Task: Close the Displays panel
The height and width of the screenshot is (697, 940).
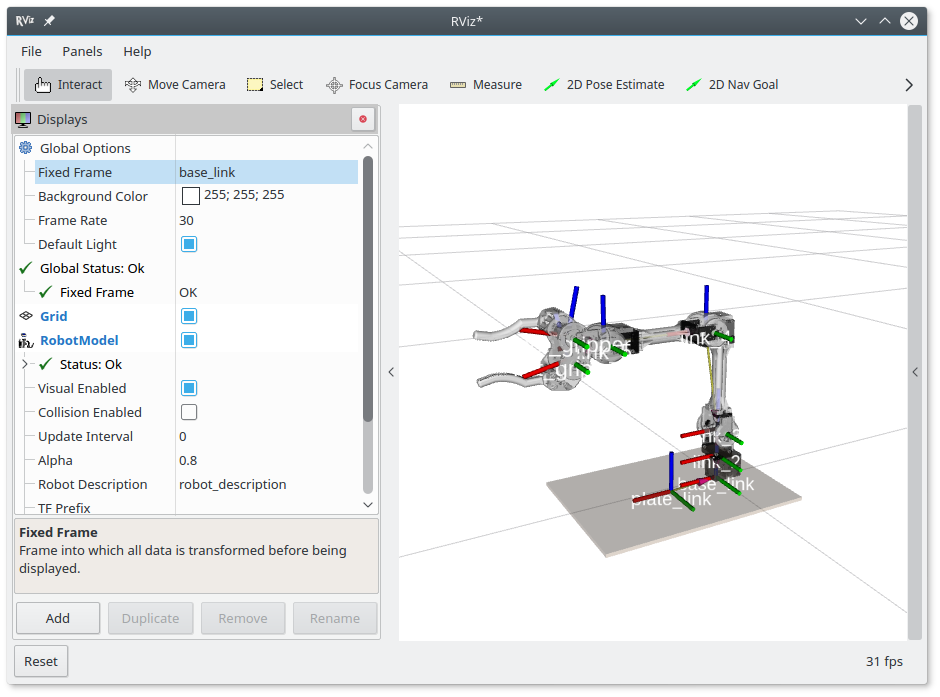Action: pyautogui.click(x=363, y=119)
